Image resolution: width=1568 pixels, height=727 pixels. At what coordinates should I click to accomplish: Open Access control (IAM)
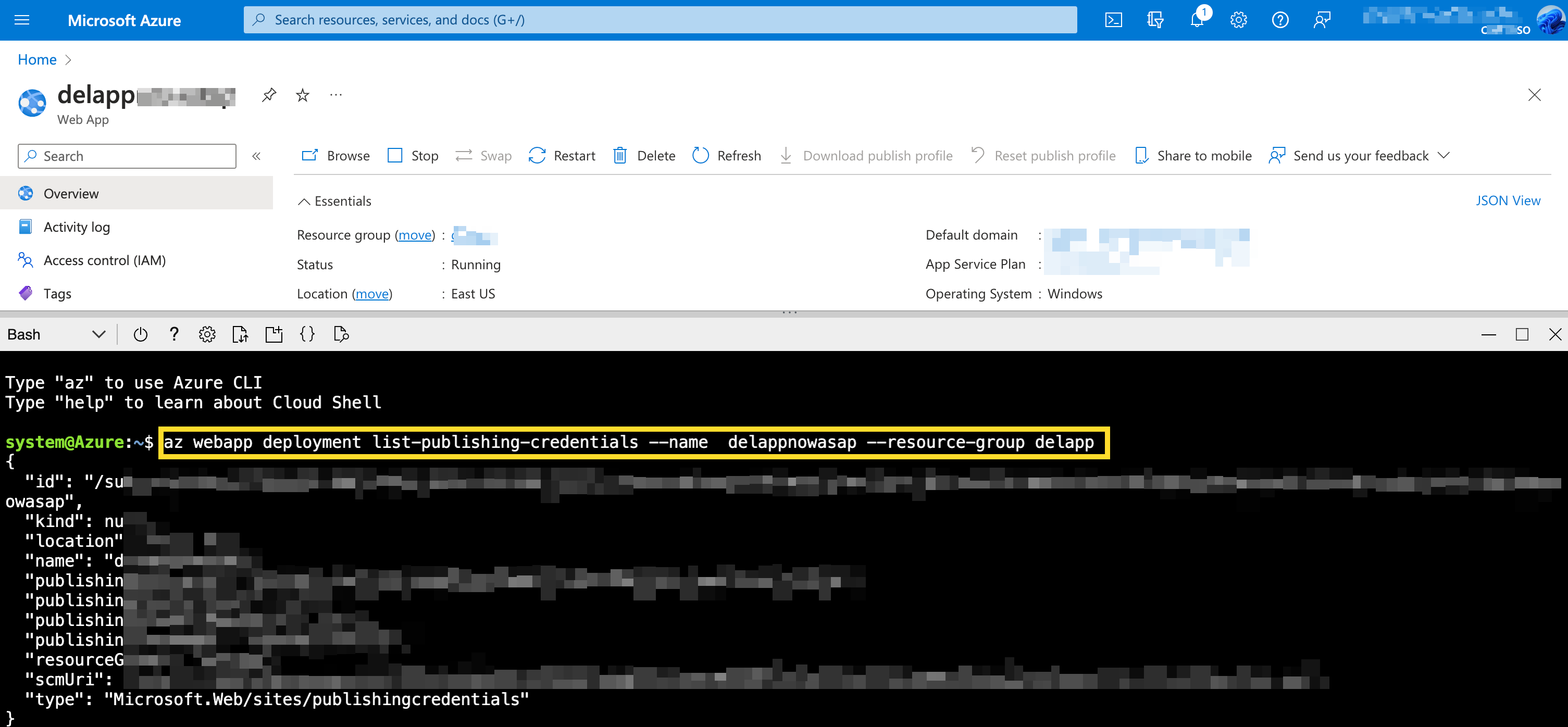[x=104, y=260]
